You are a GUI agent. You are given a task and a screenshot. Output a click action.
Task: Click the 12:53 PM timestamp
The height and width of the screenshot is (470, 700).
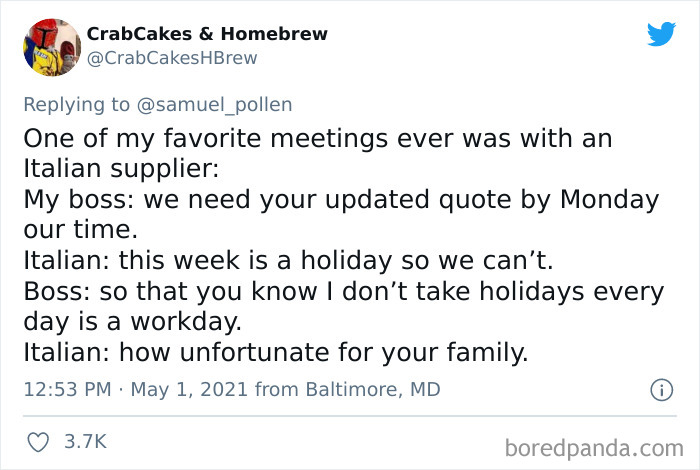(x=67, y=389)
